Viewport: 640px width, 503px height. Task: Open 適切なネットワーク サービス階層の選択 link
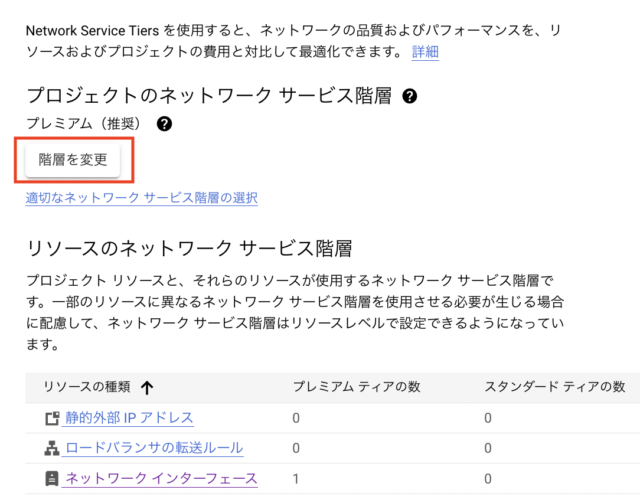coord(141,198)
